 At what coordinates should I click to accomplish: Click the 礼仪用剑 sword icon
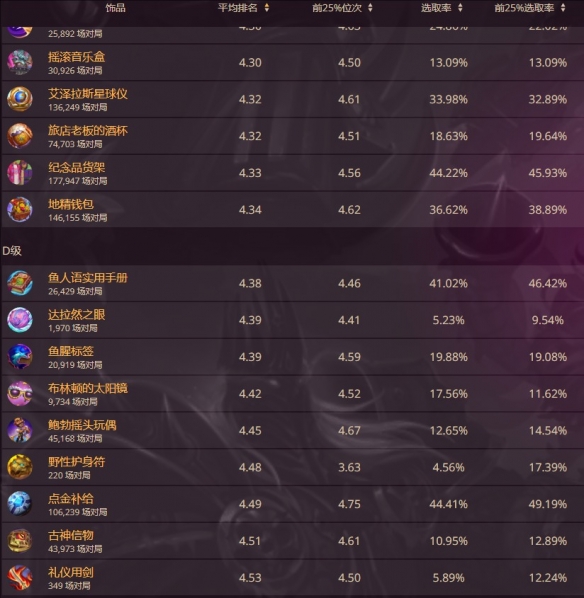[19, 577]
